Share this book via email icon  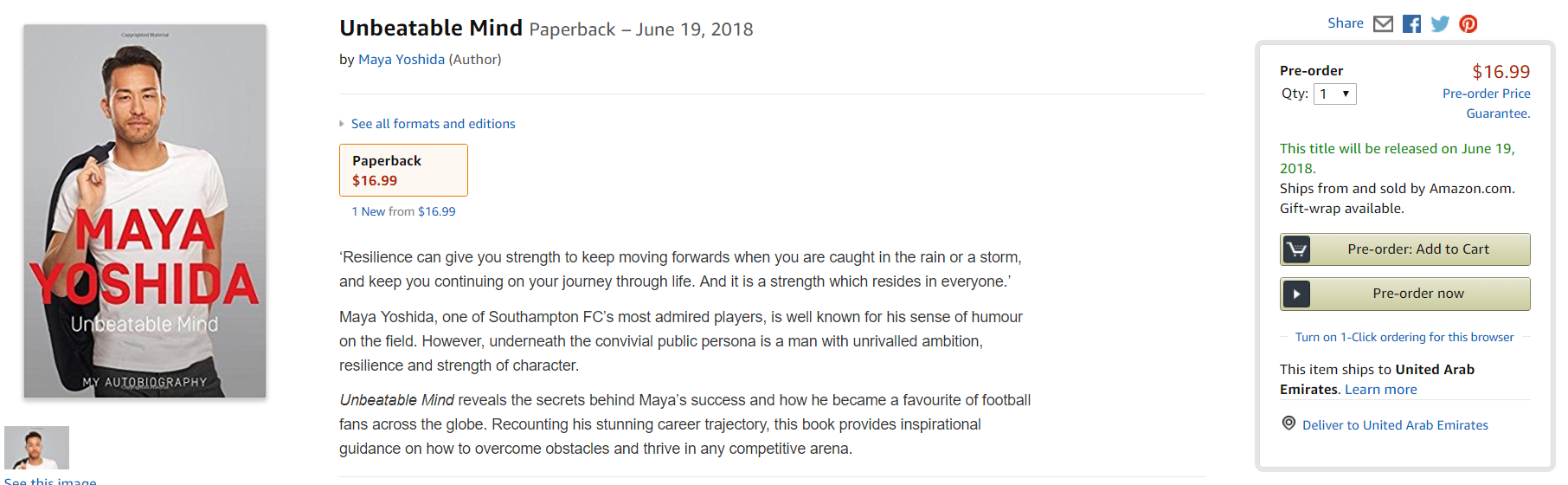pos(1383,24)
